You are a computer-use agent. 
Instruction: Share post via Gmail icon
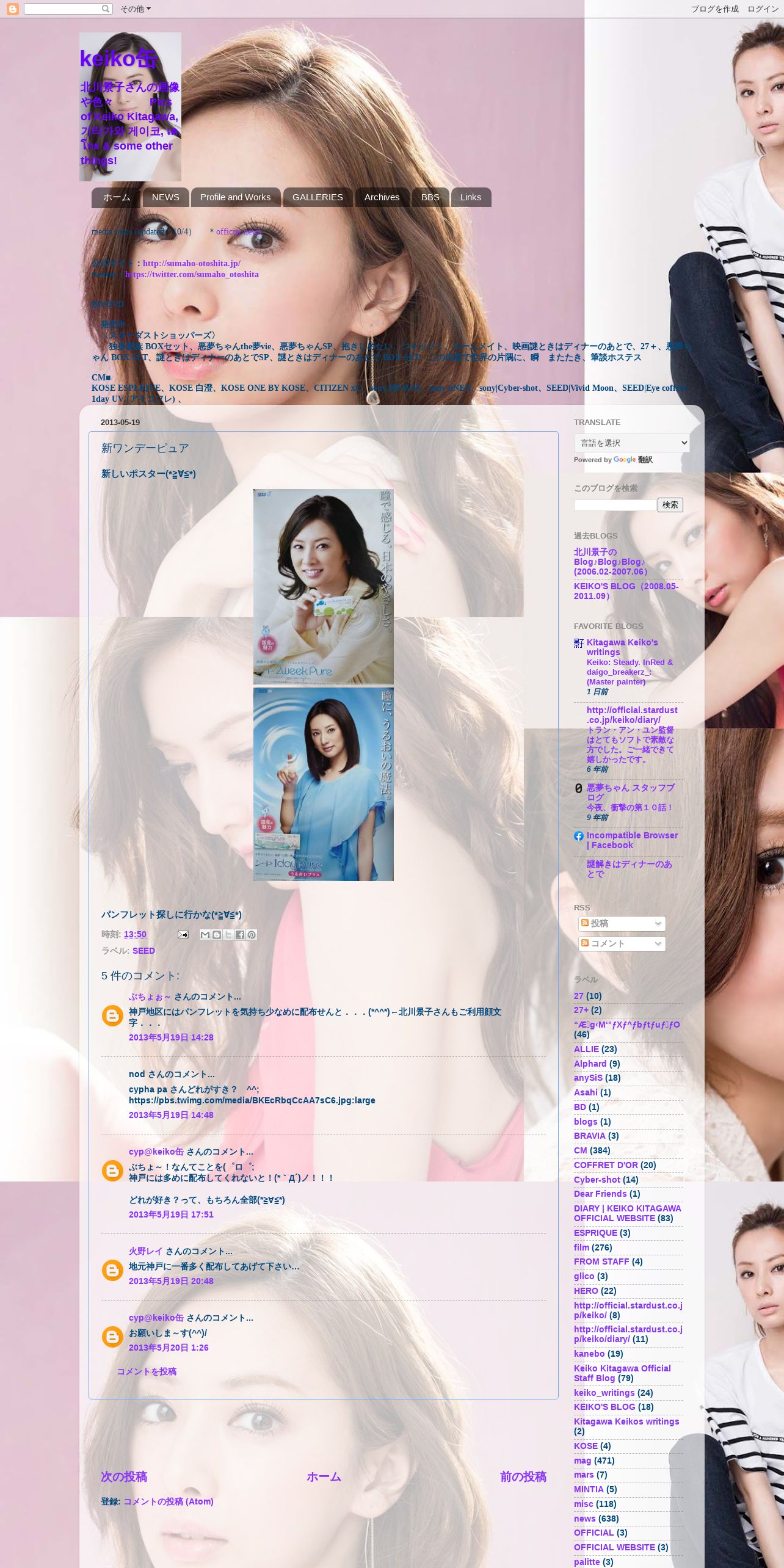(x=205, y=935)
